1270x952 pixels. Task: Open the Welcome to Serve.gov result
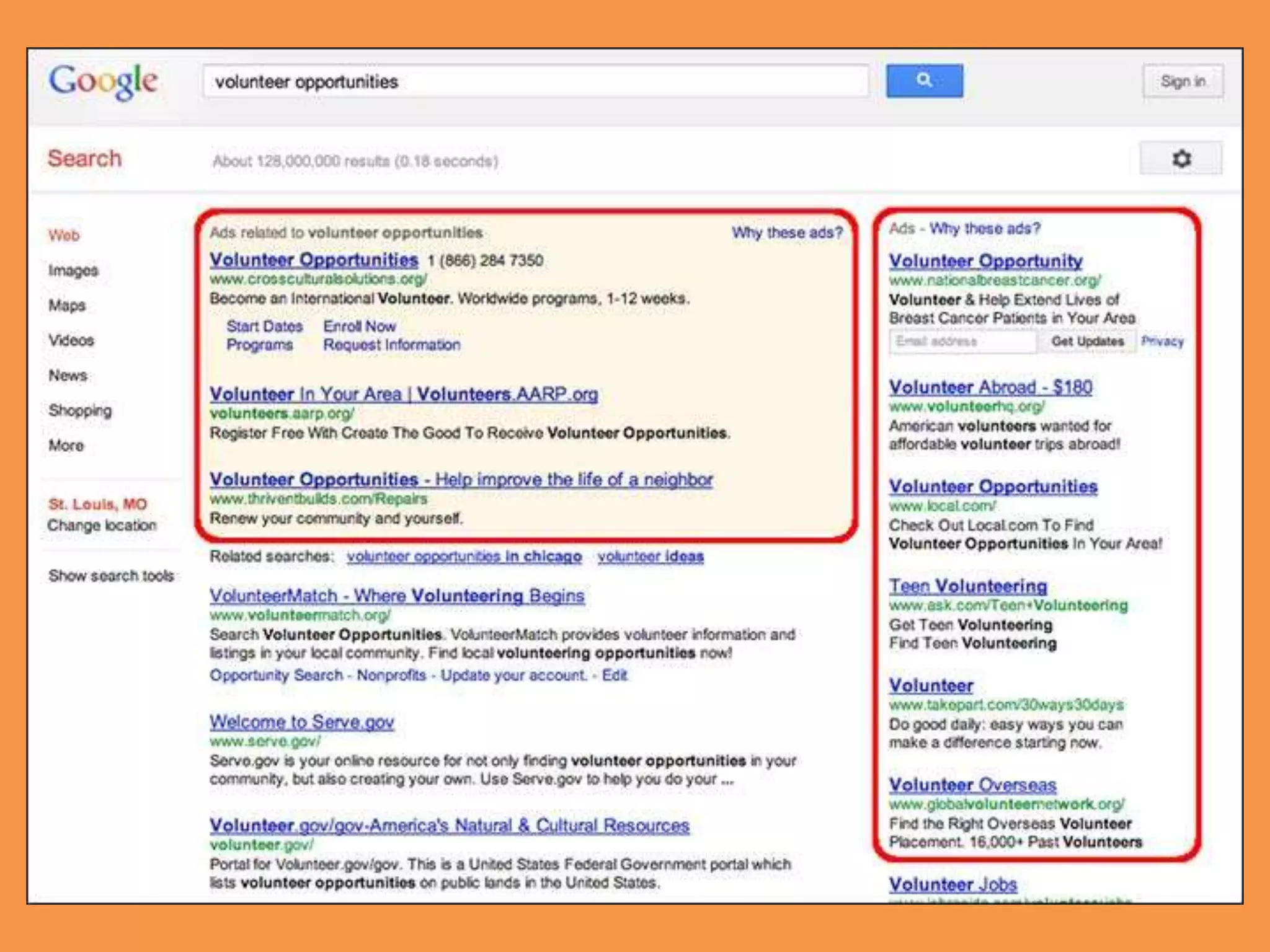tap(301, 722)
